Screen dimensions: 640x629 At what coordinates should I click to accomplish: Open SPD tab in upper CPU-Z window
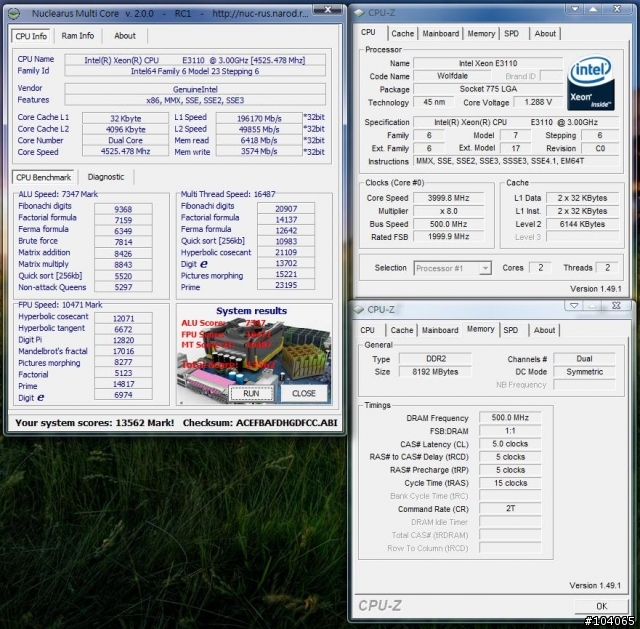(511, 33)
